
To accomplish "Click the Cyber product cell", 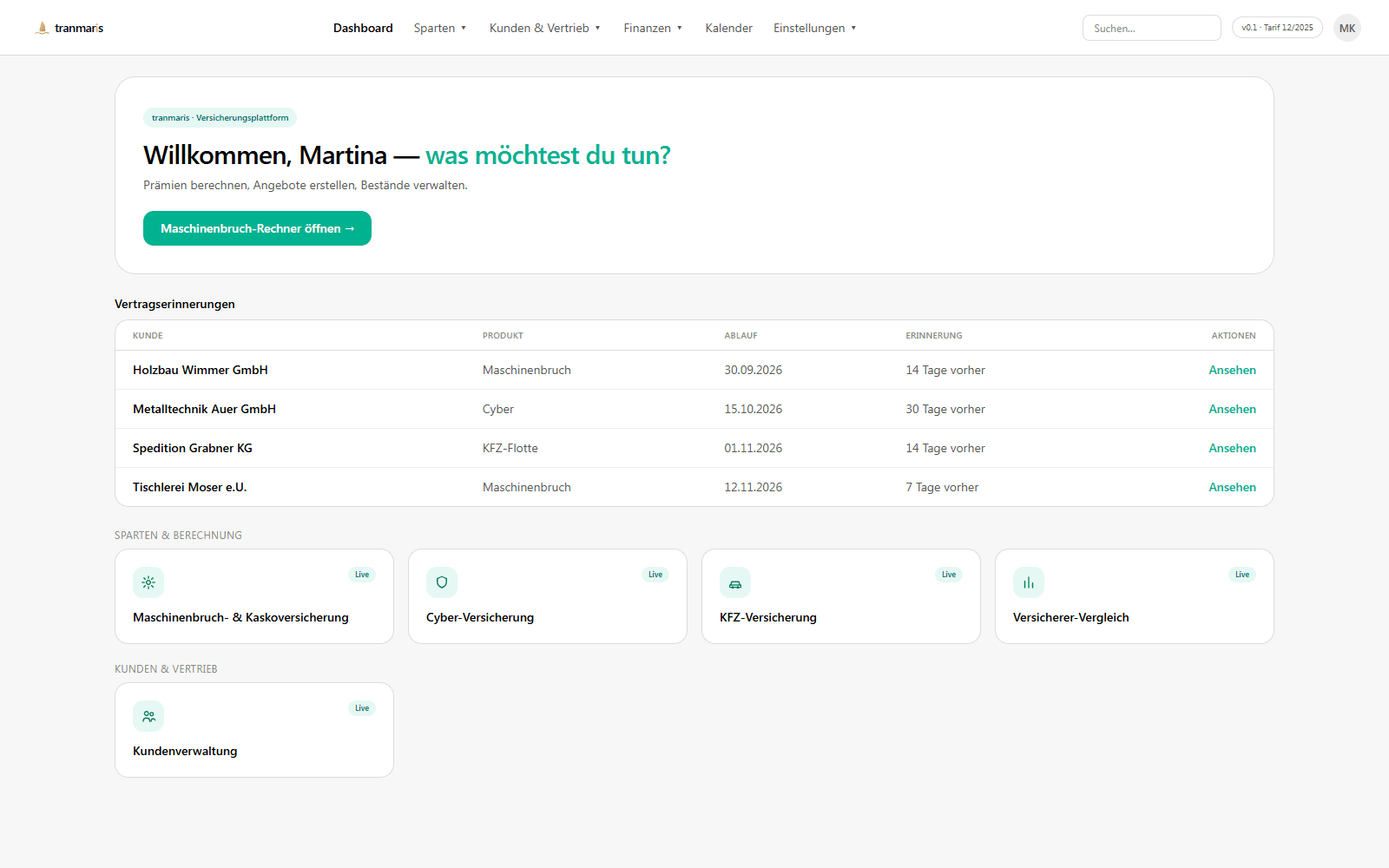I will pos(498,409).
